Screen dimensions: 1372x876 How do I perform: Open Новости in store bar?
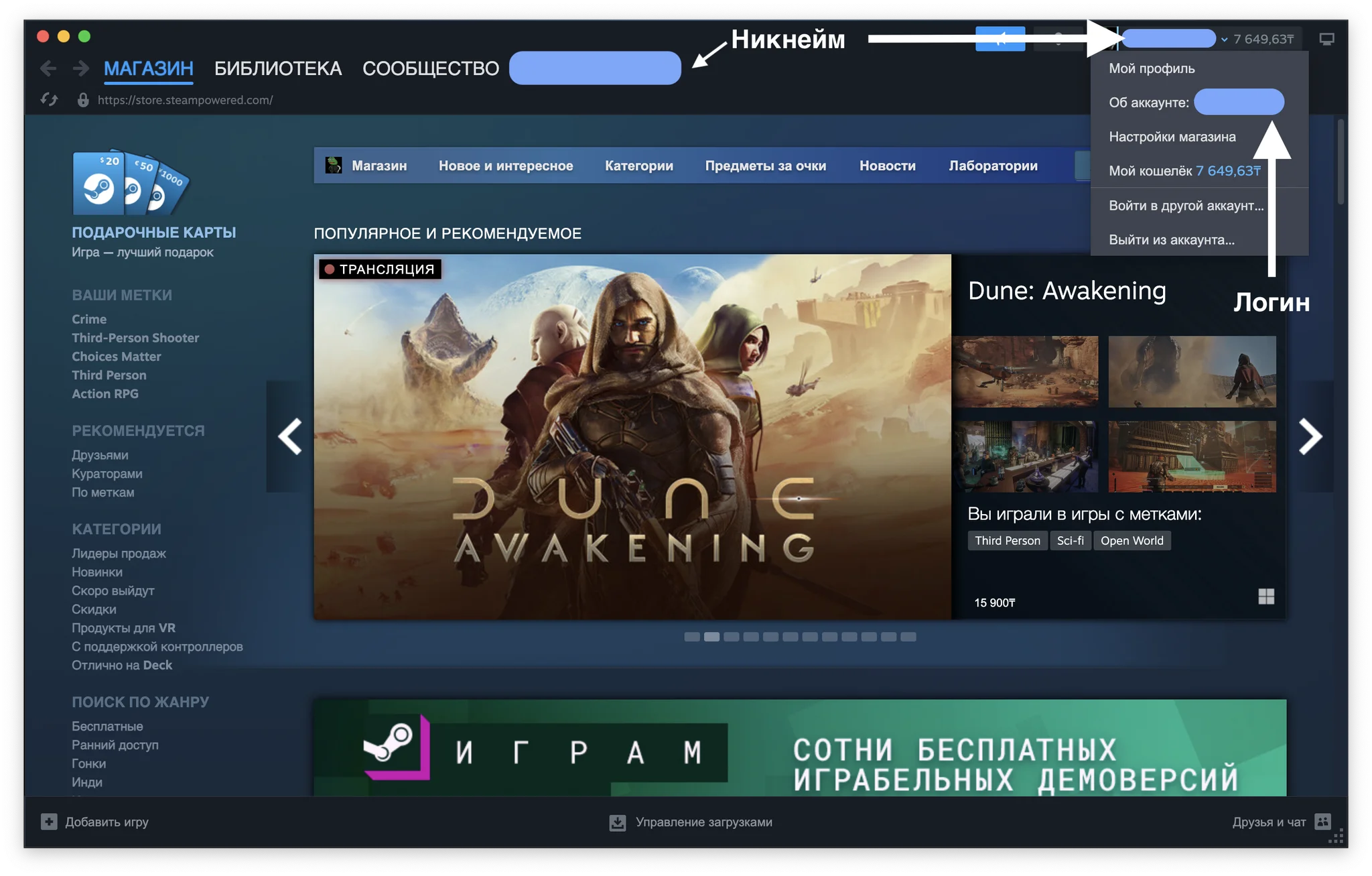(x=888, y=166)
